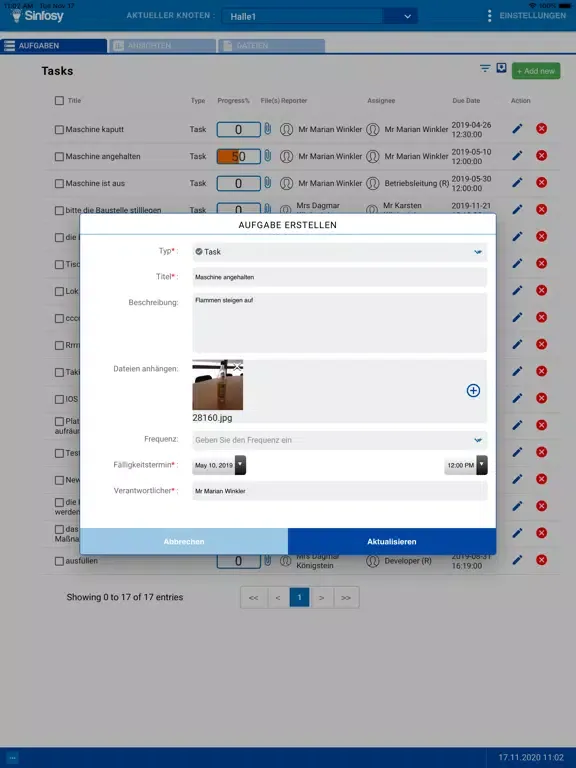Switch to the Dateien tab
Image resolution: width=576 pixels, height=768 pixels.
click(271, 46)
